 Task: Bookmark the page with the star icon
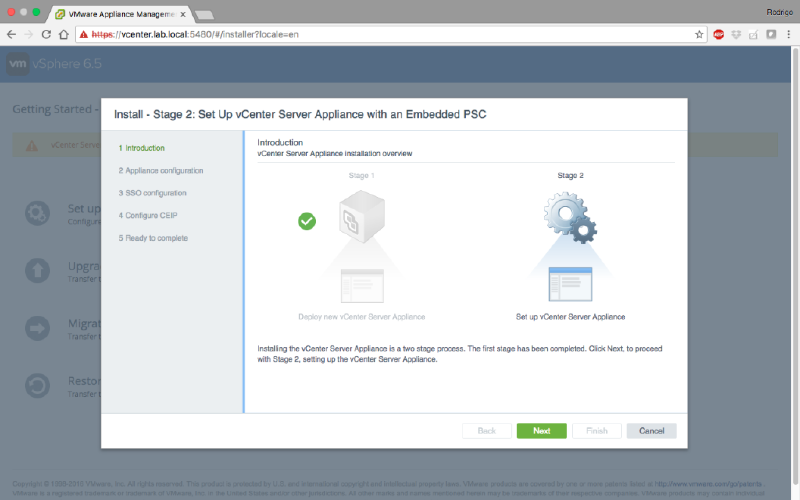(x=699, y=34)
